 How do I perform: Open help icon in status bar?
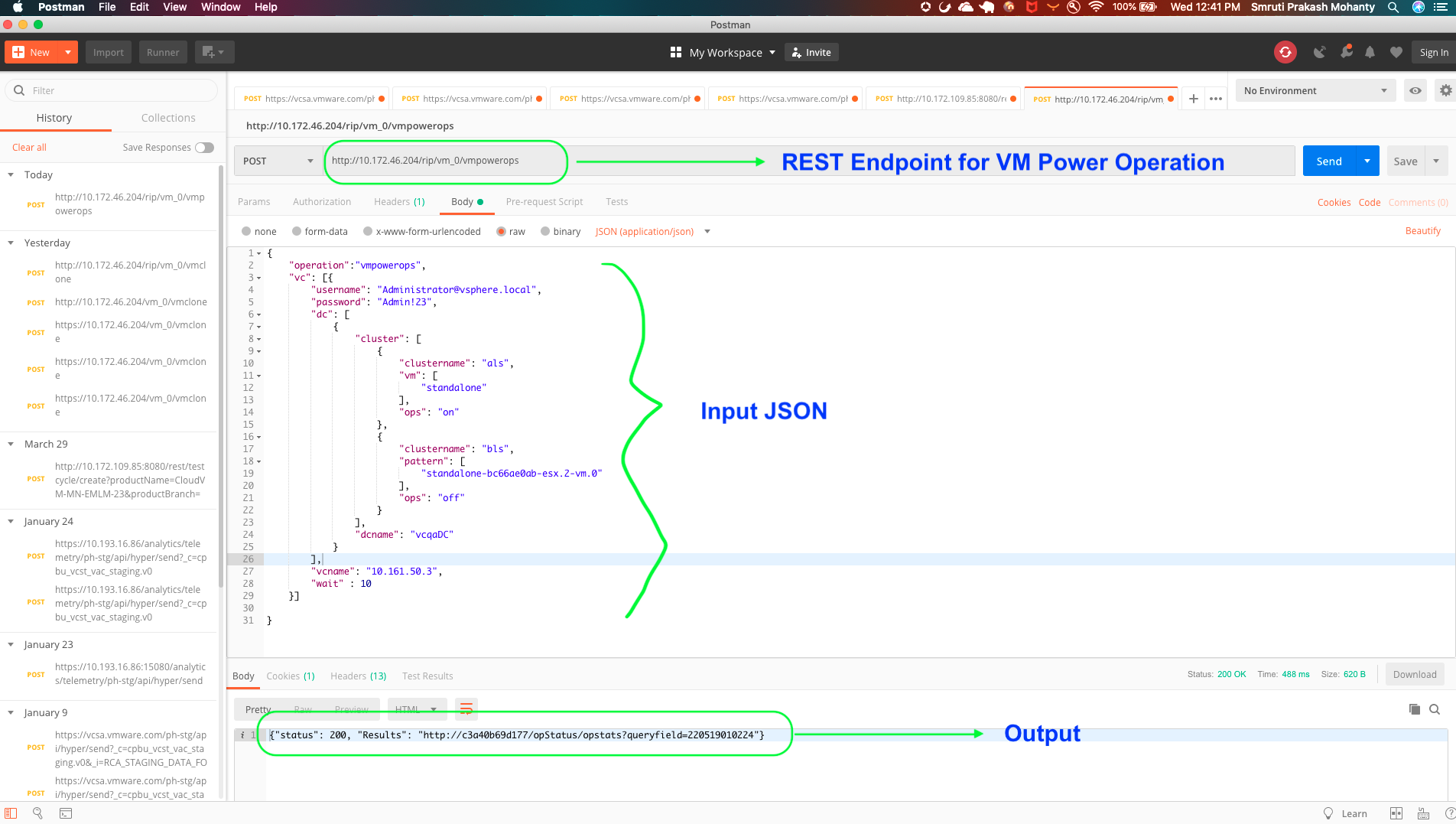click(x=1450, y=813)
